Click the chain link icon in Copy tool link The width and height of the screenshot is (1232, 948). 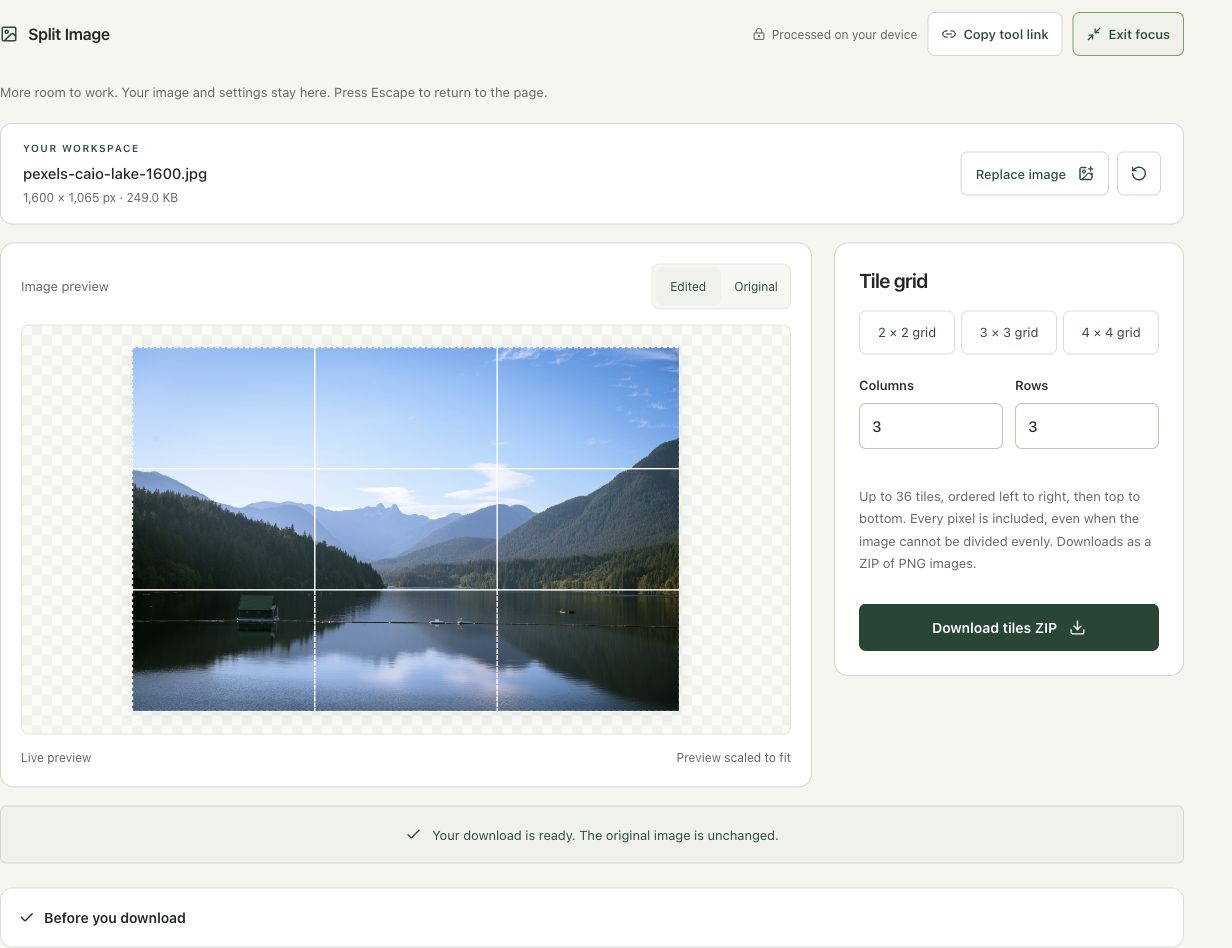(x=949, y=34)
